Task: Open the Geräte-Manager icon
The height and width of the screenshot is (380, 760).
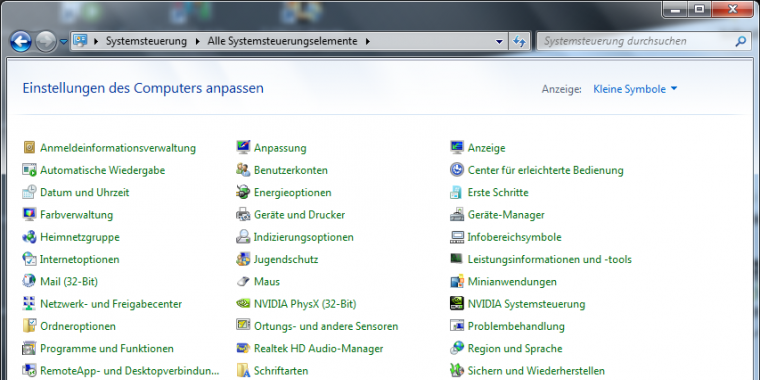Action: (457, 214)
